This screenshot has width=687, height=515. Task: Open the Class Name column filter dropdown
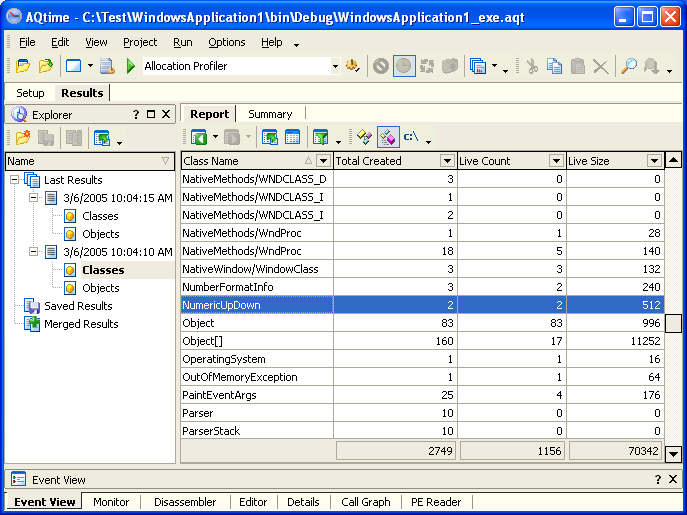(323, 161)
